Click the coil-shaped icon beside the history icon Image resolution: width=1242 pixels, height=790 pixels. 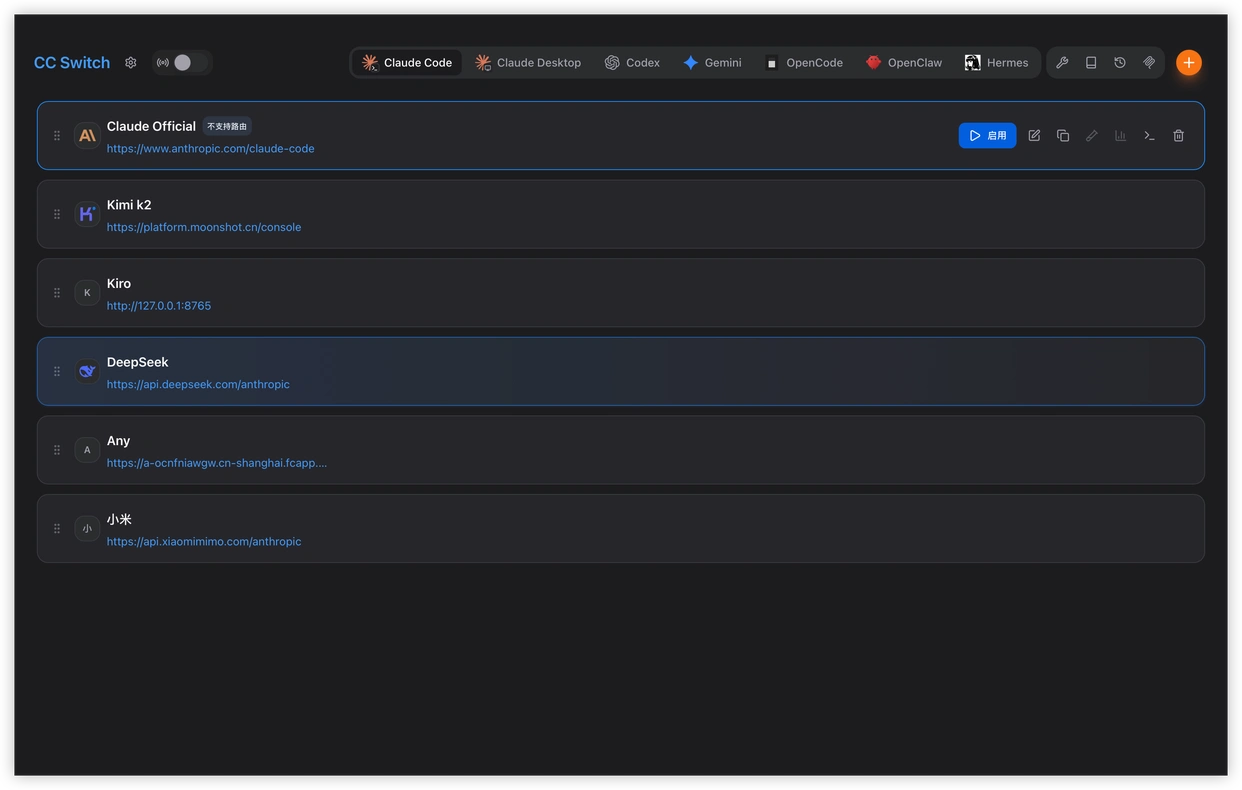(x=1149, y=62)
